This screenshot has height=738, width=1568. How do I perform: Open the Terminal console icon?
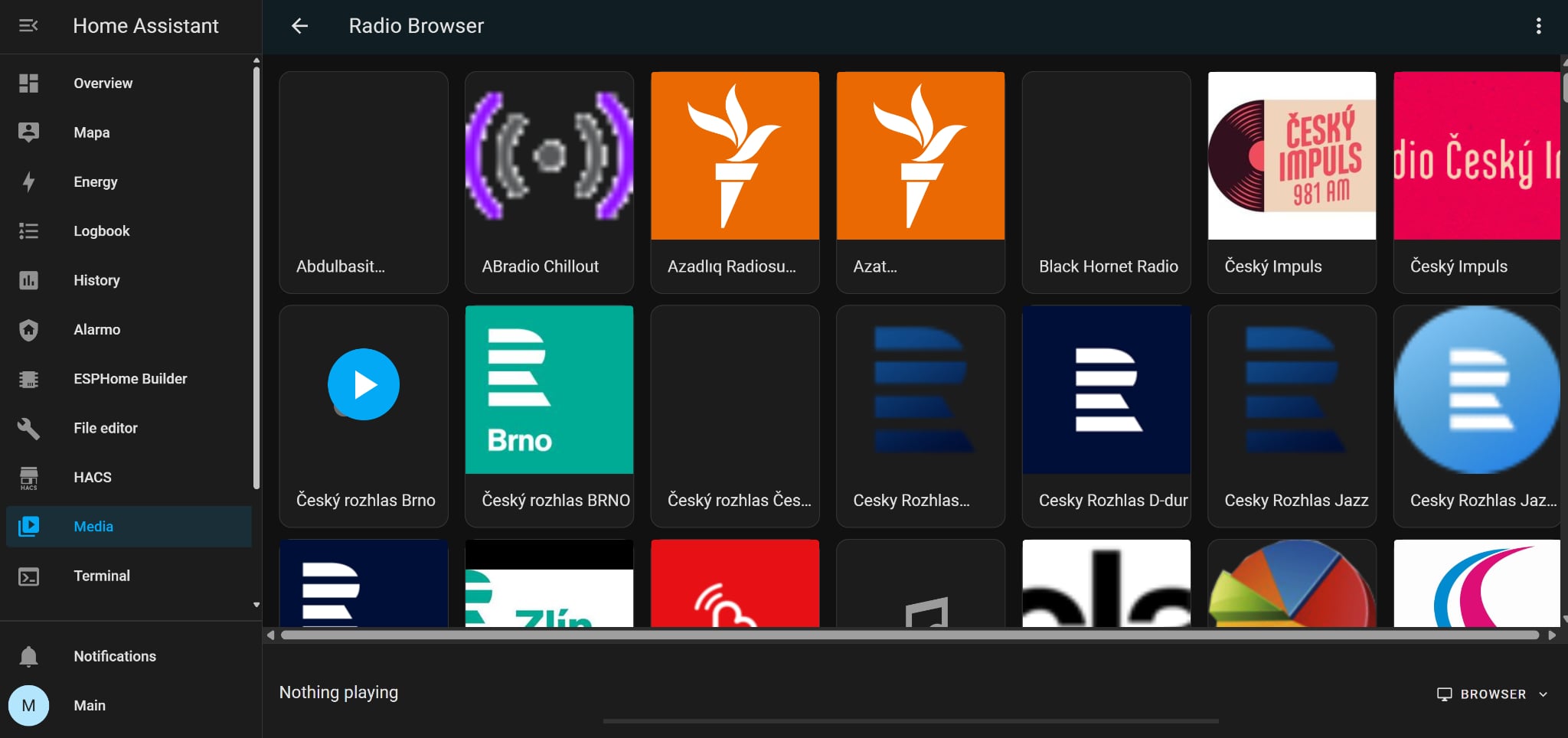pyautogui.click(x=28, y=576)
